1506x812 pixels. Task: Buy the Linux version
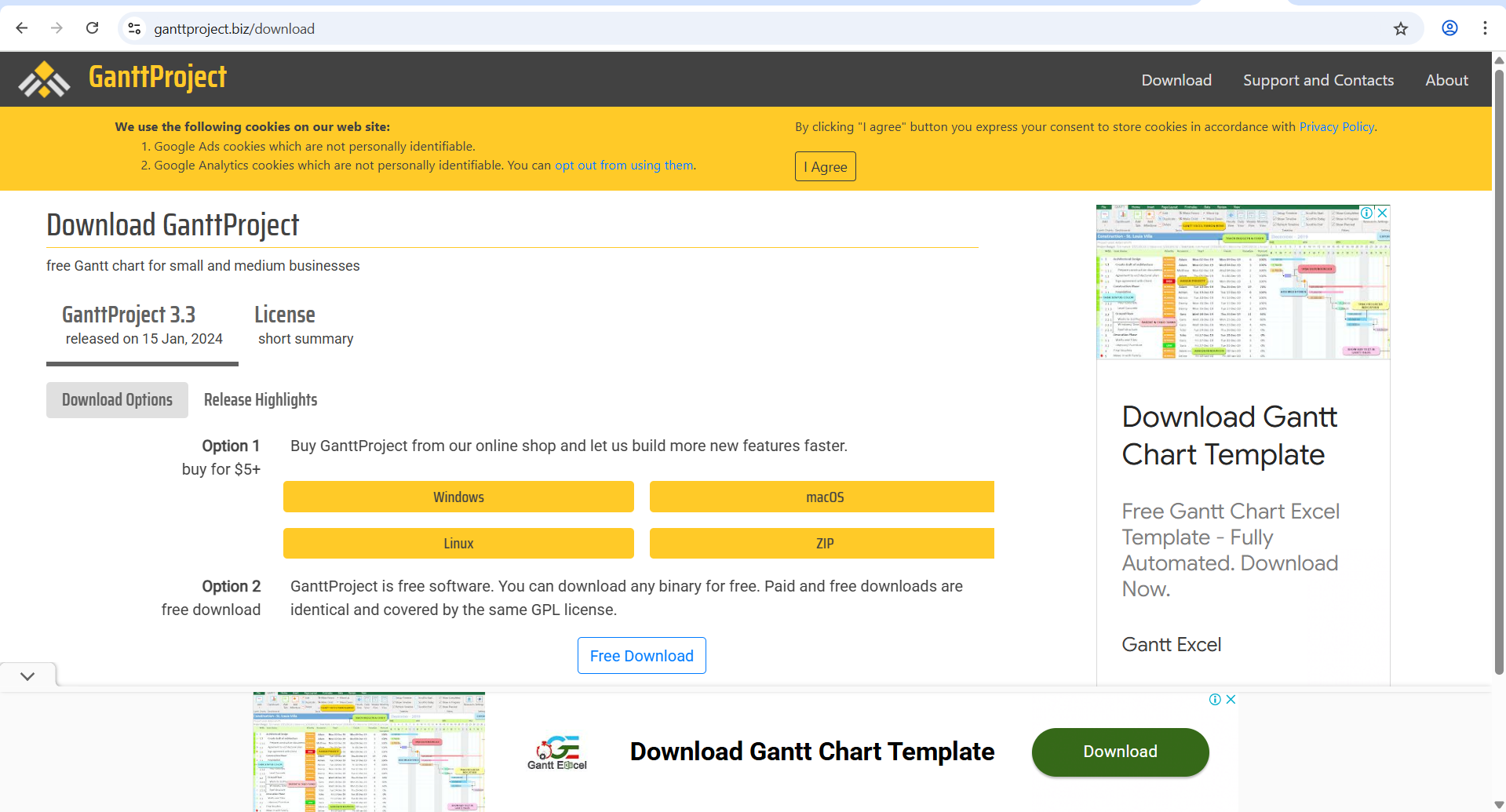pyautogui.click(x=458, y=543)
